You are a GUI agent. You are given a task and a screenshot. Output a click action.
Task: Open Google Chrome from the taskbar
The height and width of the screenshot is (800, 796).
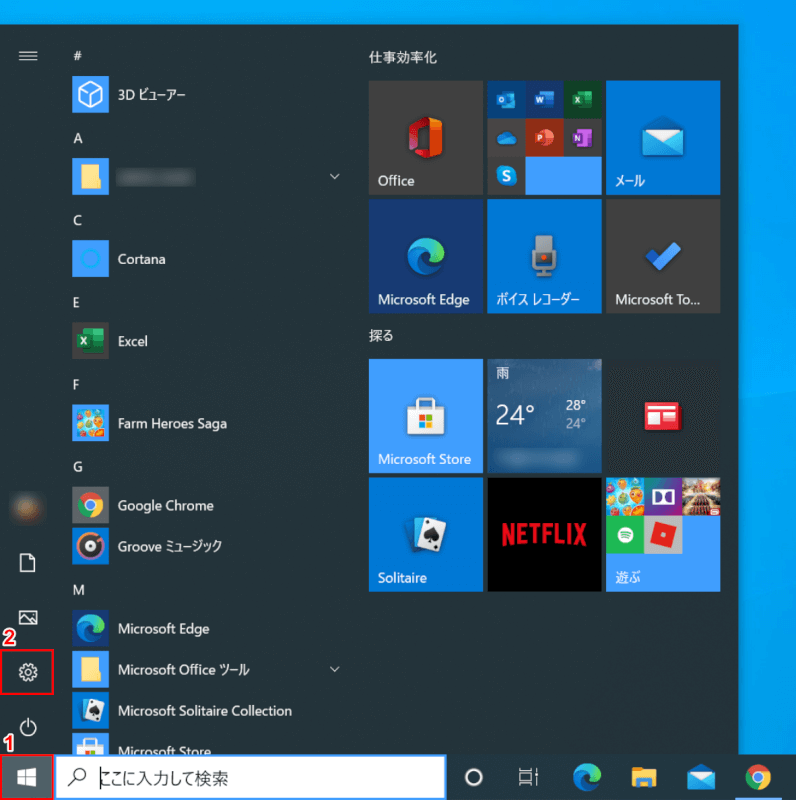758,777
